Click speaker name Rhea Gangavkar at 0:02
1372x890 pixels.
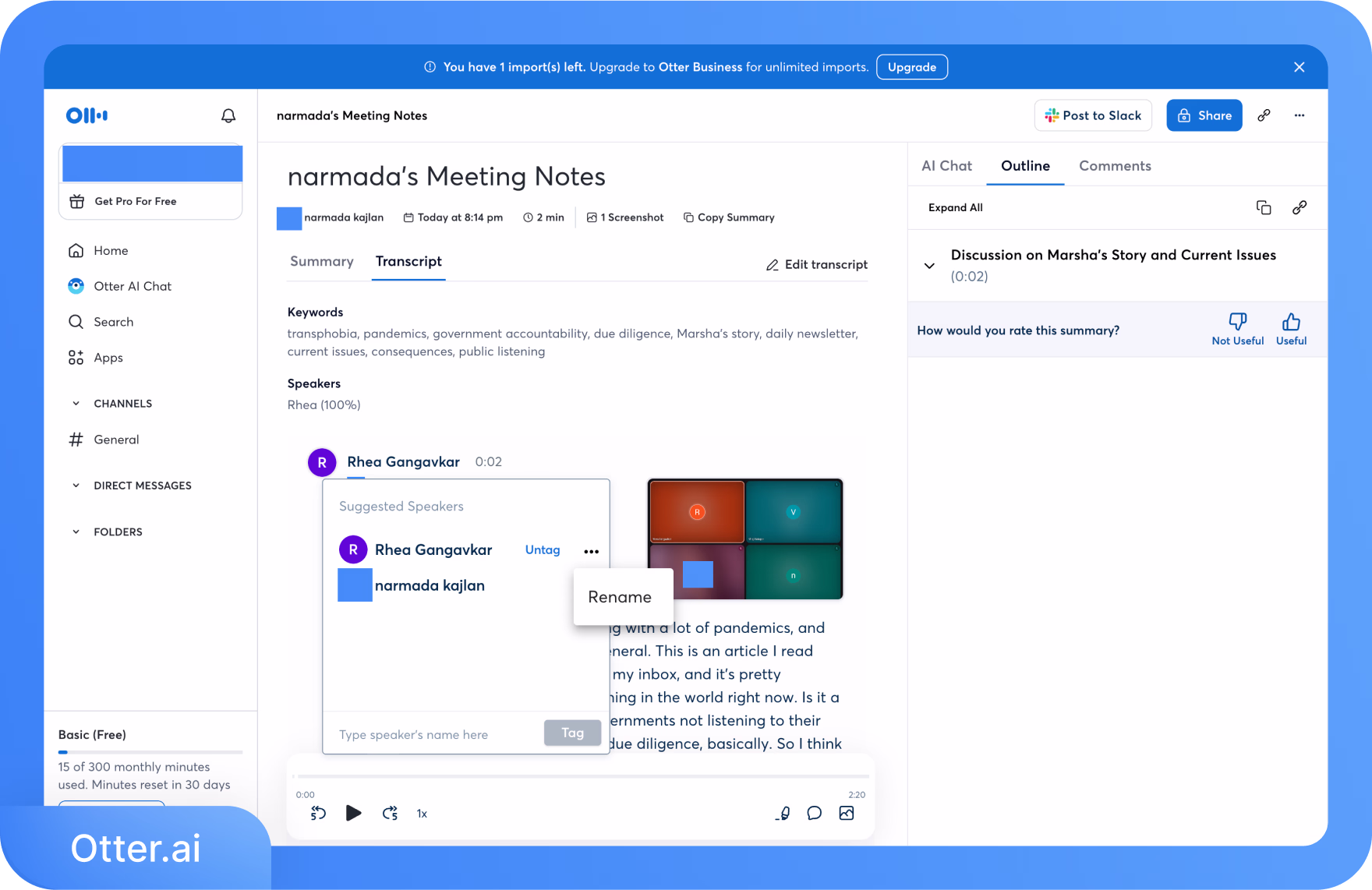tap(403, 462)
